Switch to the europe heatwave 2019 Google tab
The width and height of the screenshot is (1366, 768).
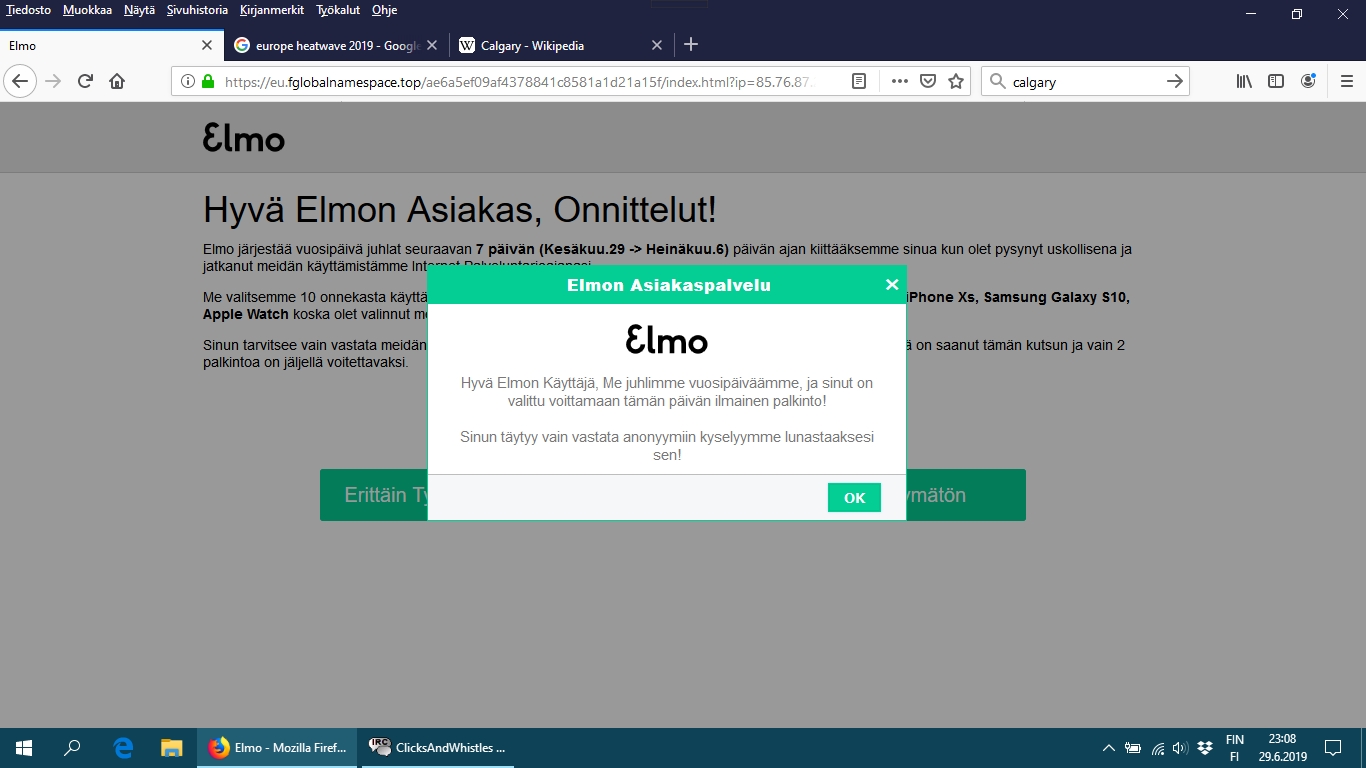coord(336,45)
